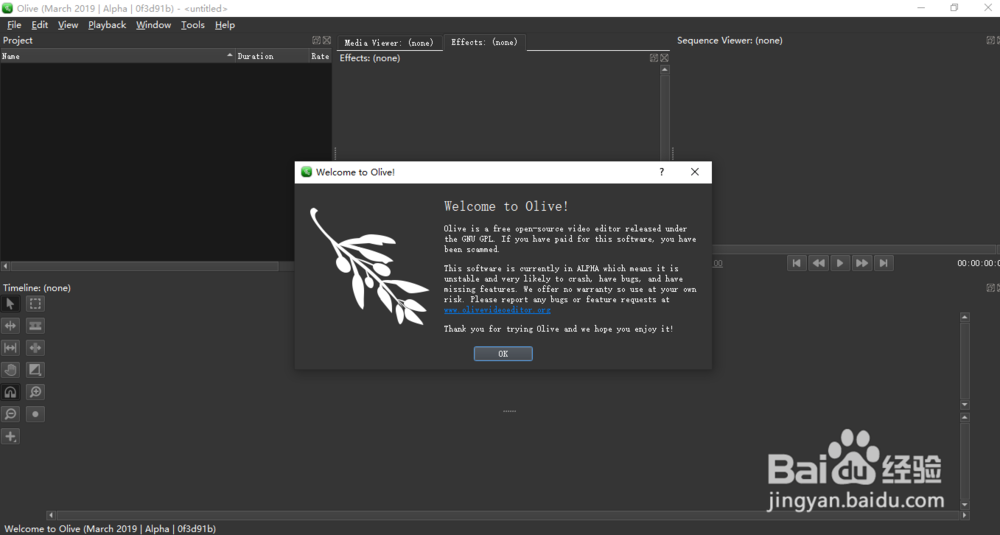Toggle the Snapping magnet button
Screen dimensions: 1000x535
(10, 392)
